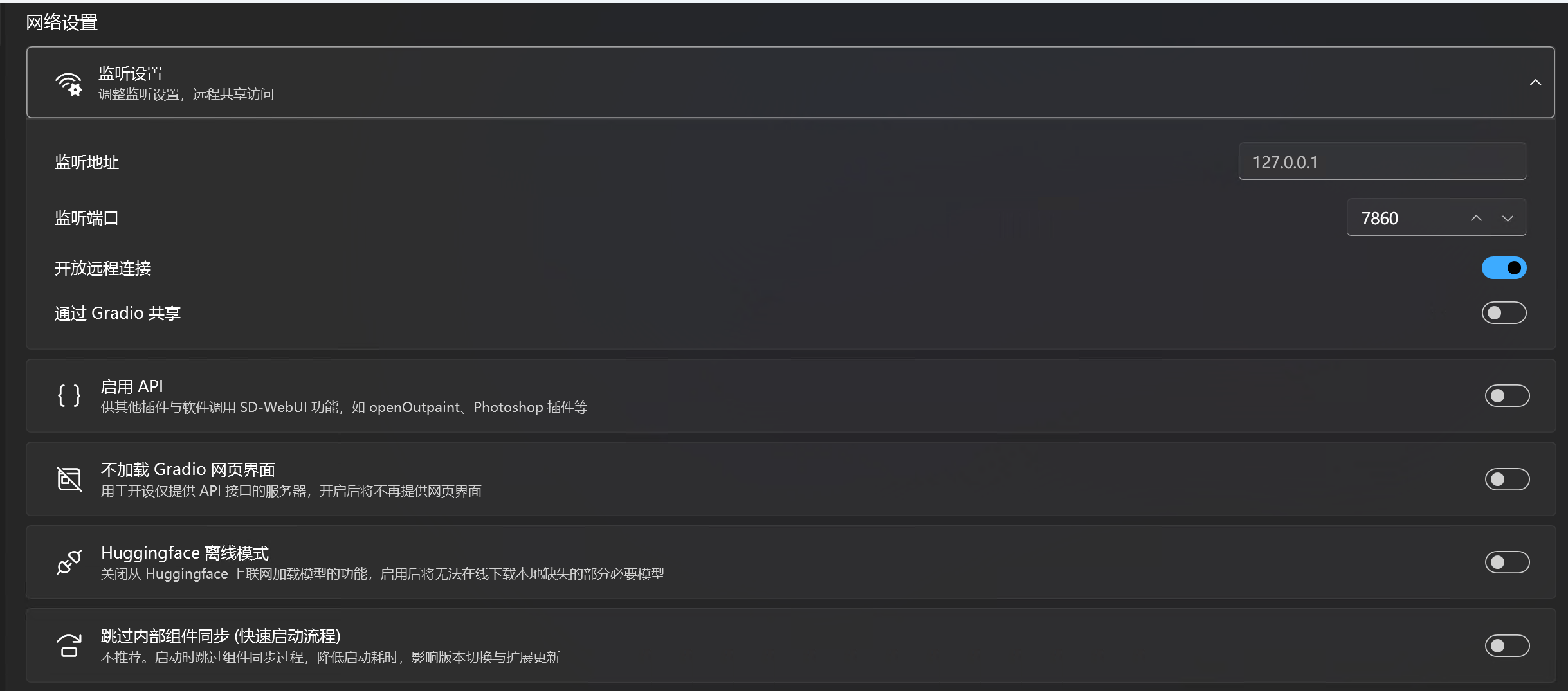Turn on 不加载 Gradio 网页界面
This screenshot has height=691, width=1568.
tap(1507, 478)
